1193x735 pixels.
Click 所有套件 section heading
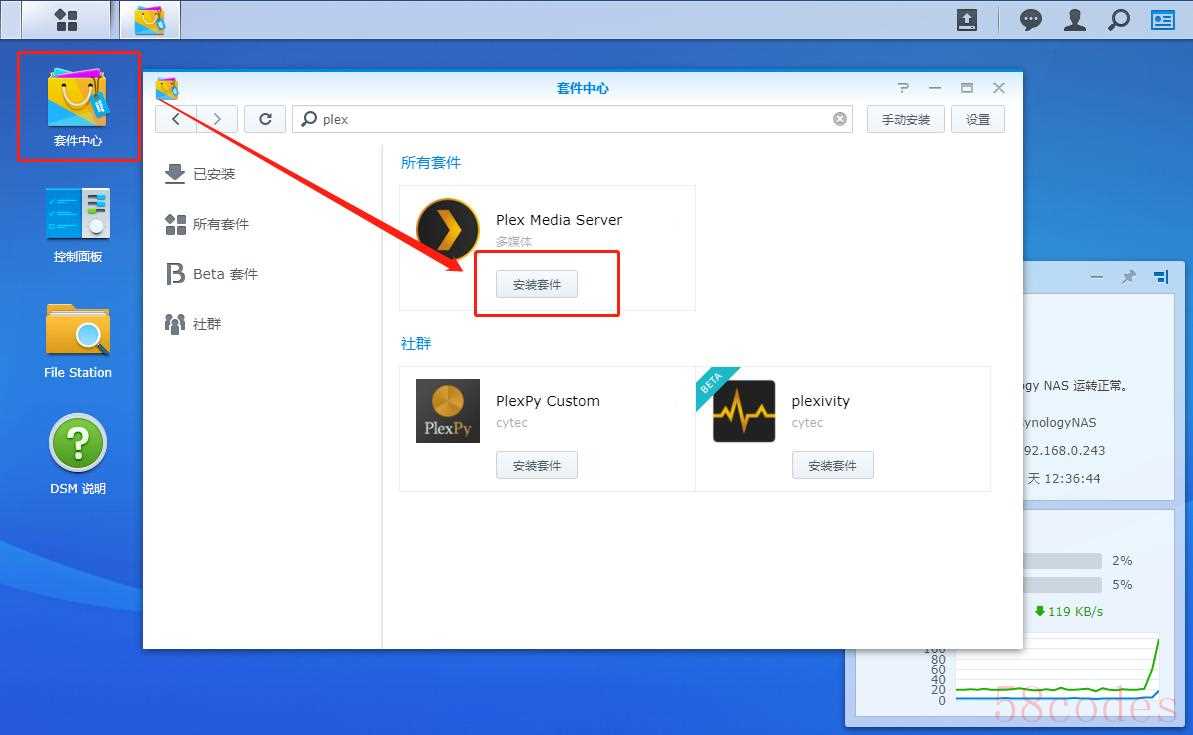[x=431, y=163]
